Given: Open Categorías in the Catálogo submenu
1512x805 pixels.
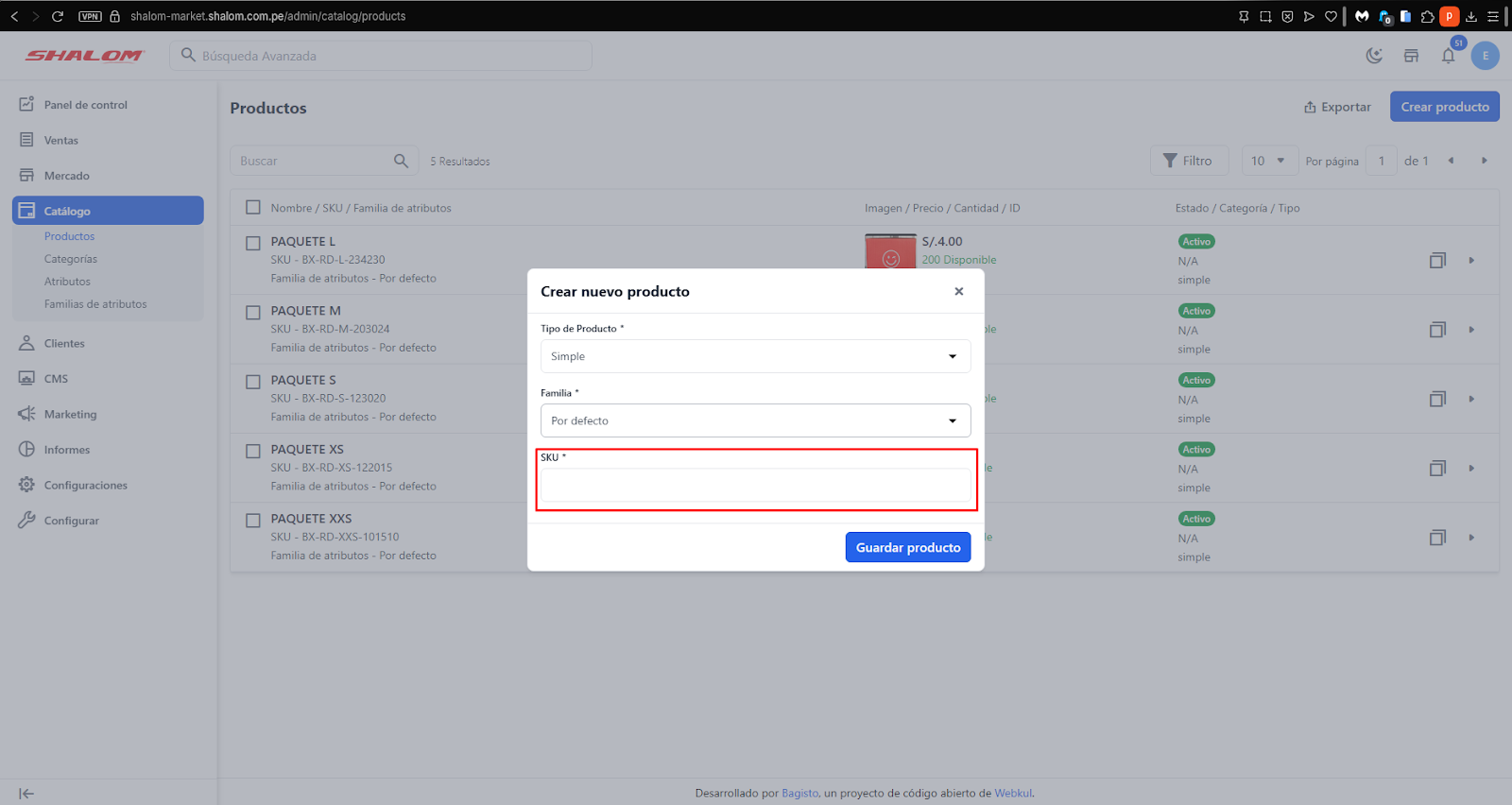Looking at the screenshot, I should [x=71, y=259].
